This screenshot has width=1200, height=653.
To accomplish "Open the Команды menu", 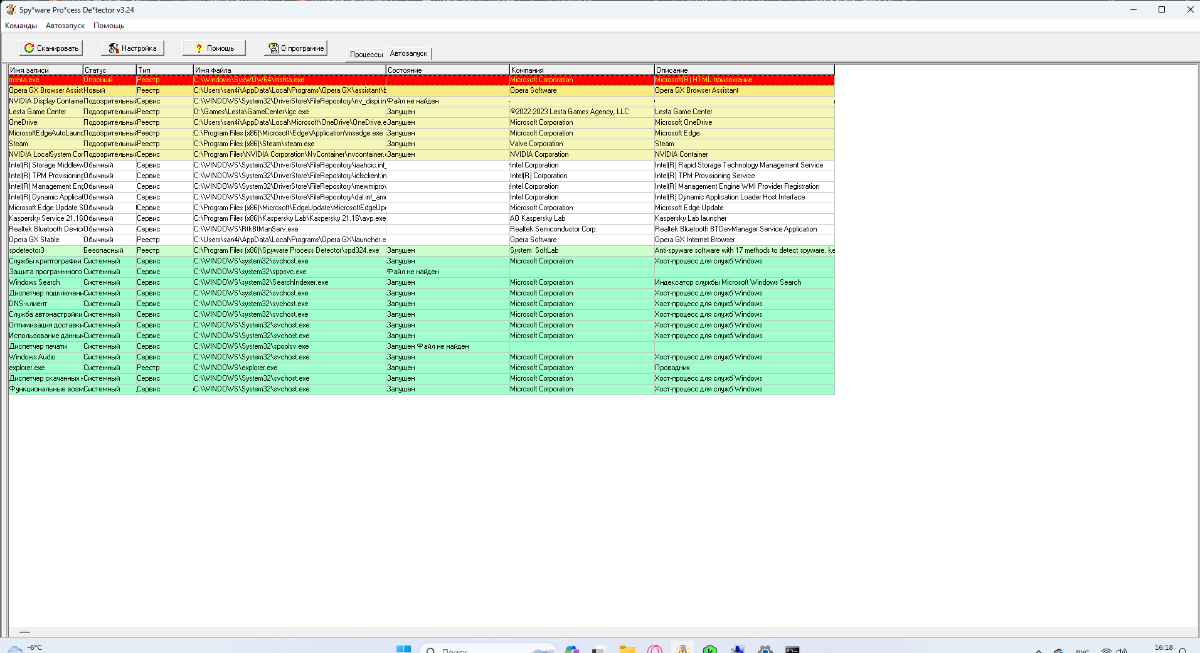I will (x=21, y=25).
